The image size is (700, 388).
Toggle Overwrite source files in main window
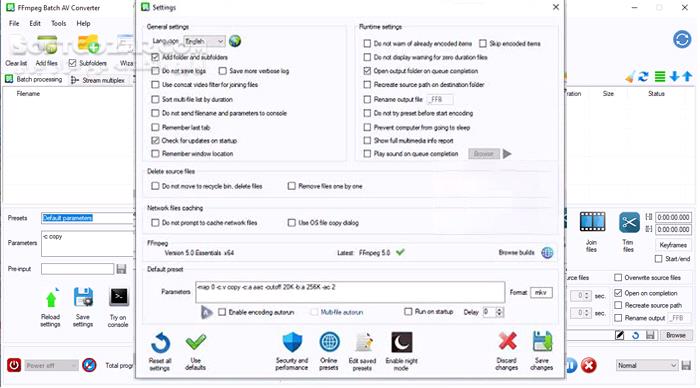click(x=618, y=278)
